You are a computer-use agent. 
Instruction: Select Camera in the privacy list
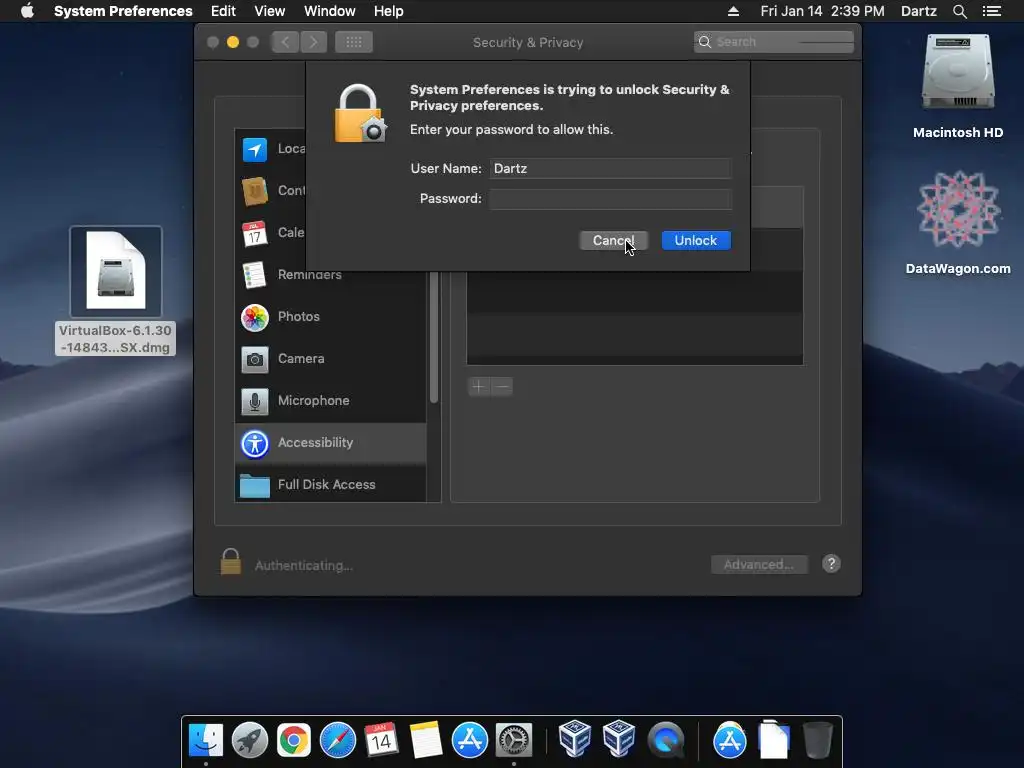click(330, 359)
